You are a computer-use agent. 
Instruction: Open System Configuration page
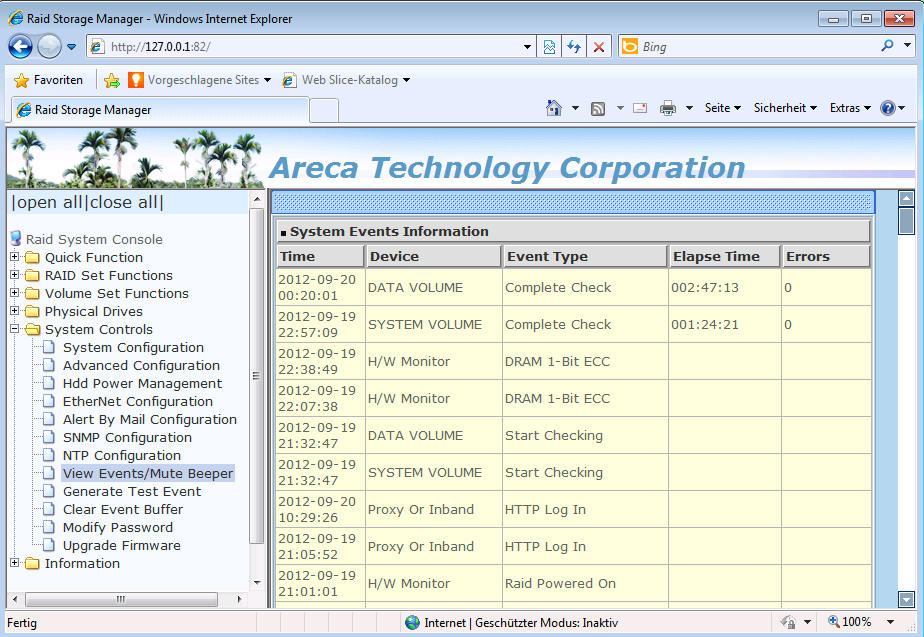[x=133, y=348]
